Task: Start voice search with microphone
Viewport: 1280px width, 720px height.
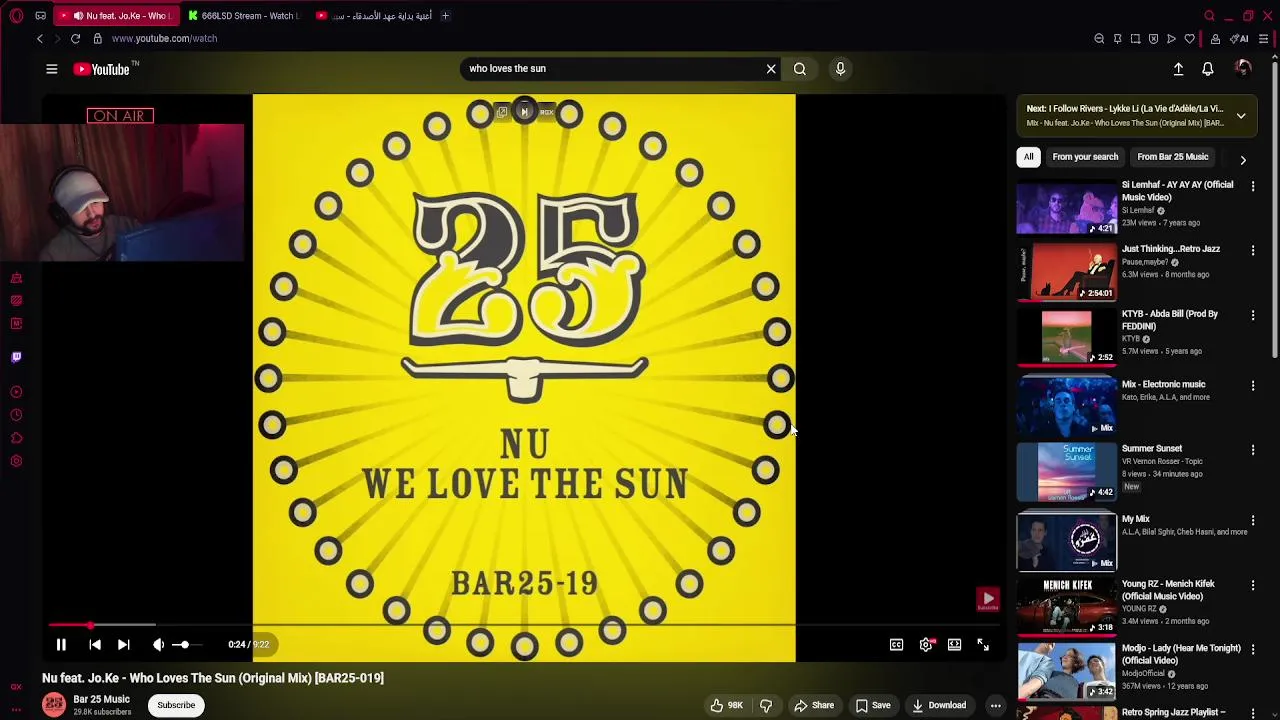Action: (840, 69)
